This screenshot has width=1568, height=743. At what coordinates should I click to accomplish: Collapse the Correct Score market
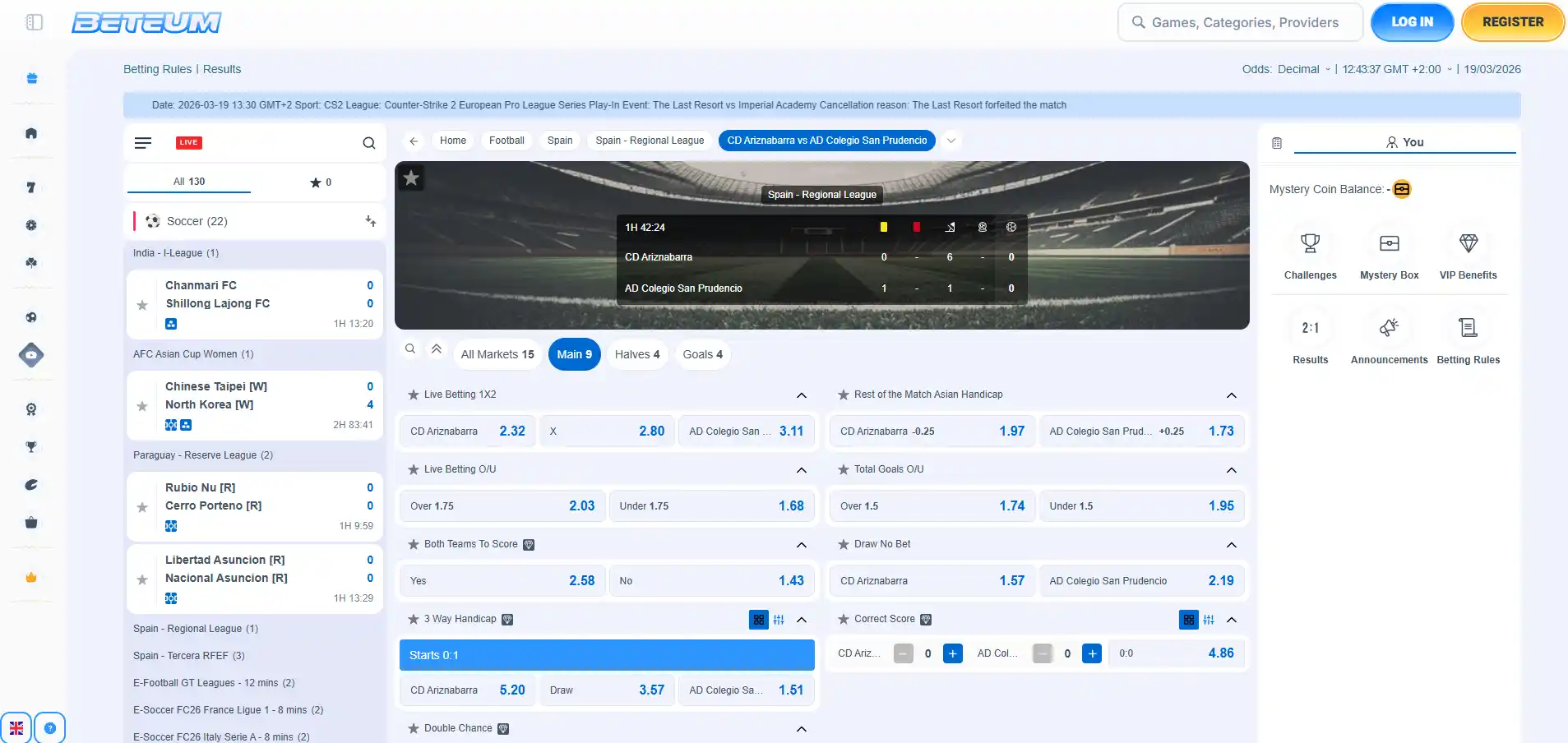tap(1232, 620)
